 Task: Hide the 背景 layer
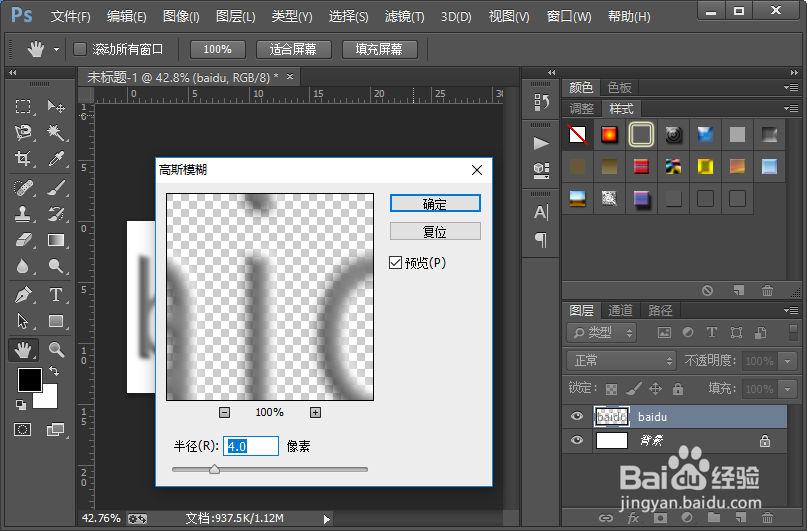(576, 440)
